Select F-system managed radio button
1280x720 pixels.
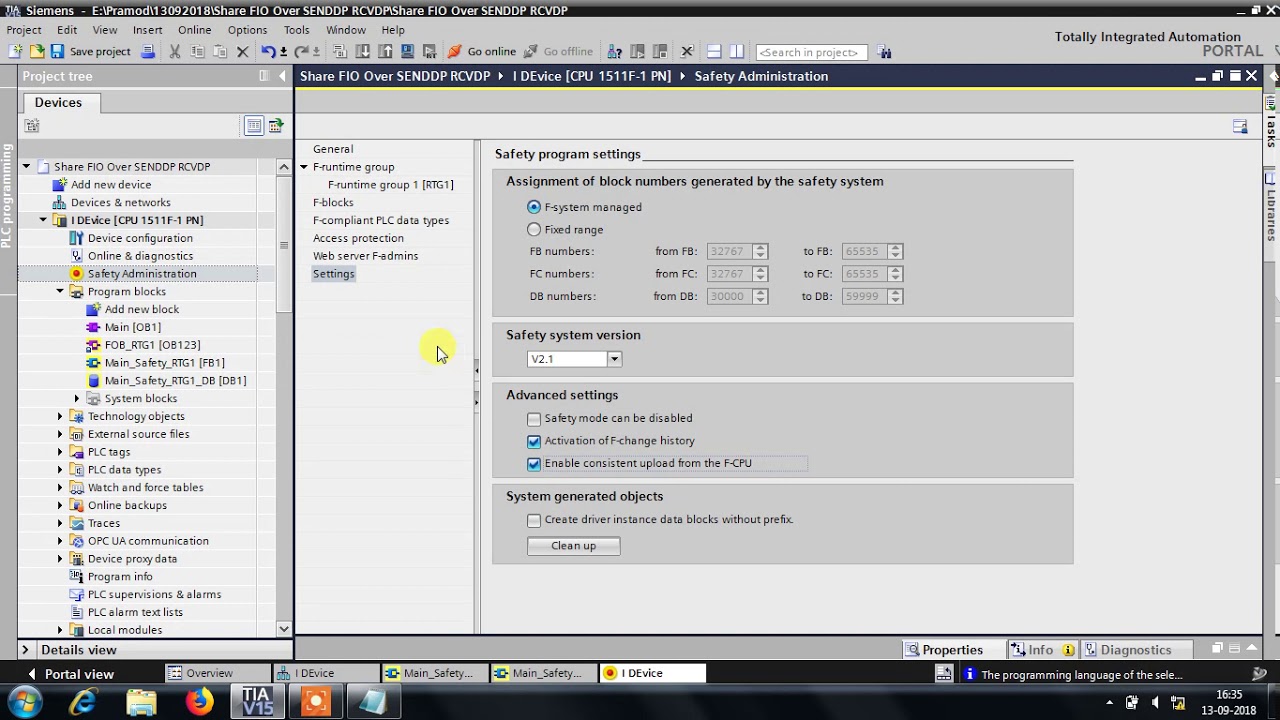coord(534,207)
